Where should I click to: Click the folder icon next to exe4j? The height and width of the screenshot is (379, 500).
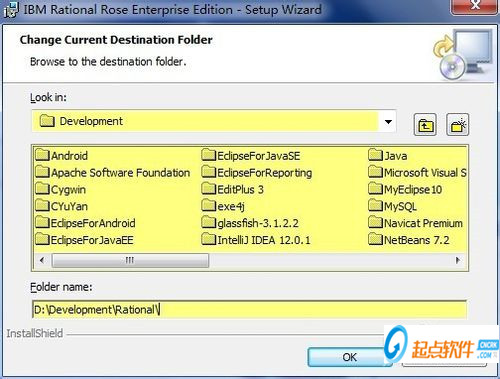coord(209,205)
